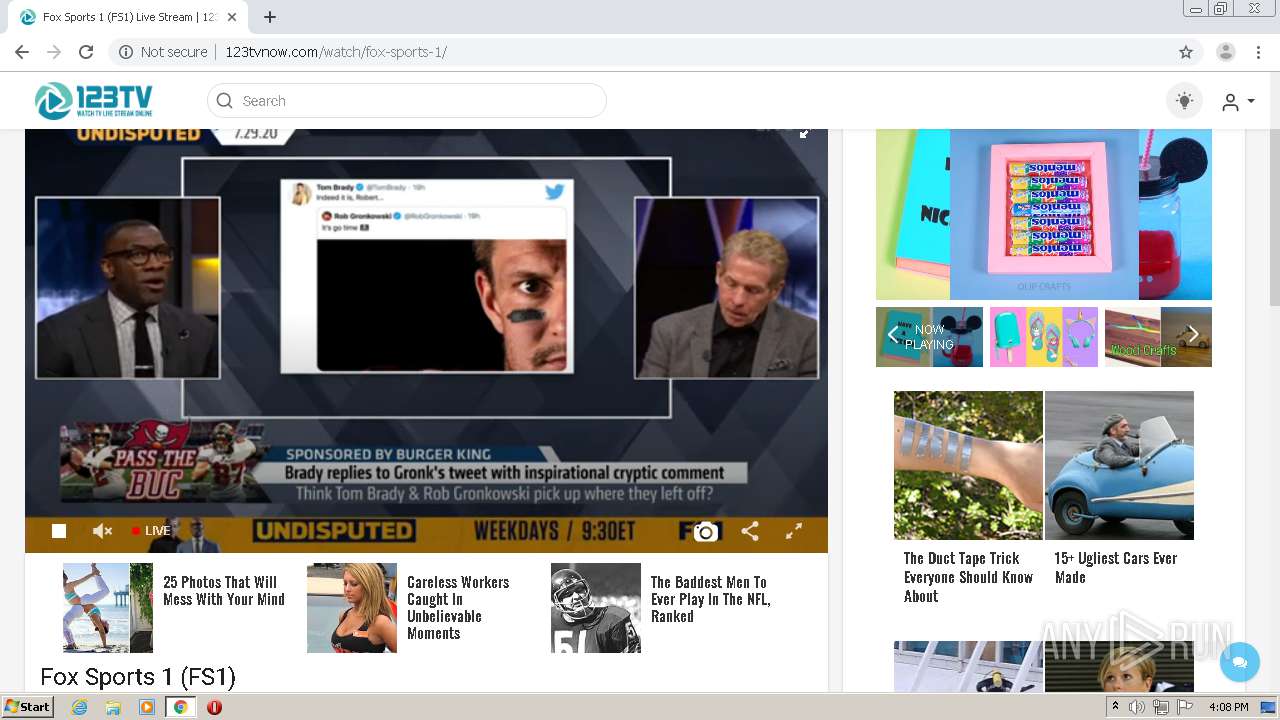Open the Chrome three-dot menu

(x=1258, y=52)
